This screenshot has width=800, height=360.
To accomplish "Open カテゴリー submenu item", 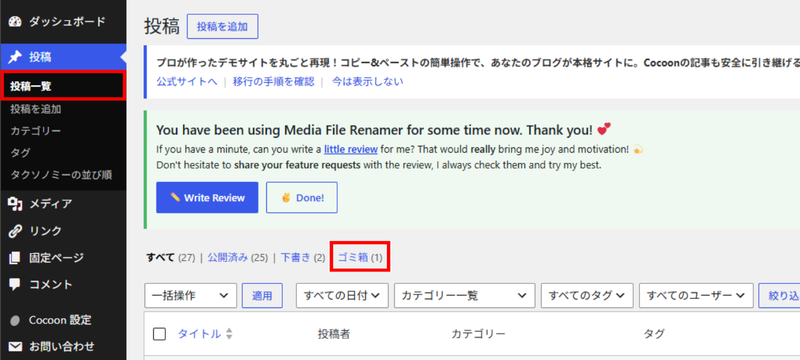I will tap(36, 131).
